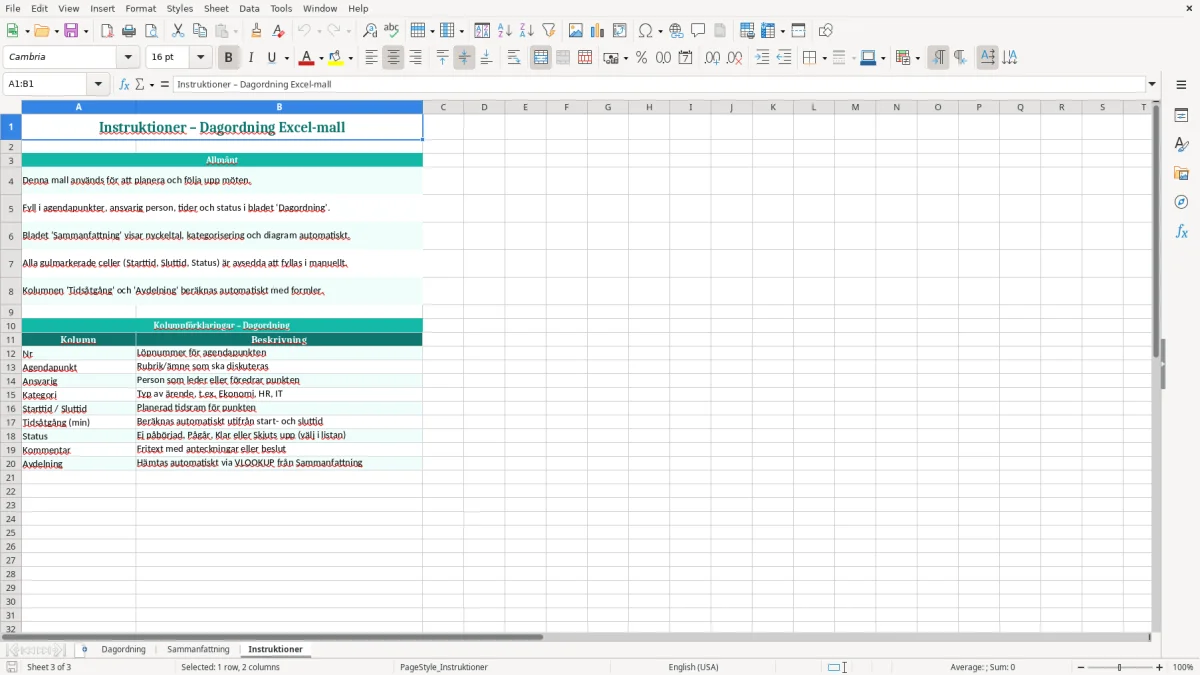This screenshot has width=1200, height=675.
Task: Toggle Wrap Text button
Action: (x=514, y=58)
